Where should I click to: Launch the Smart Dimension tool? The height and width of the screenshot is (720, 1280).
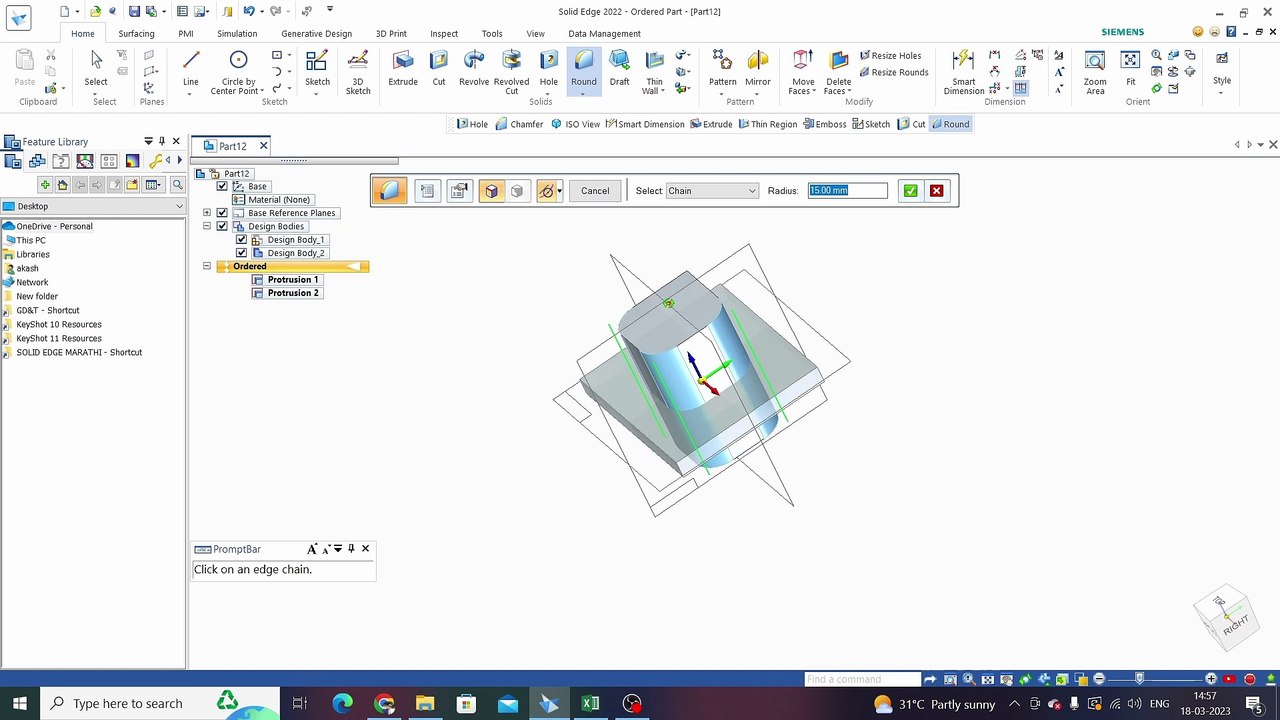coord(963,72)
